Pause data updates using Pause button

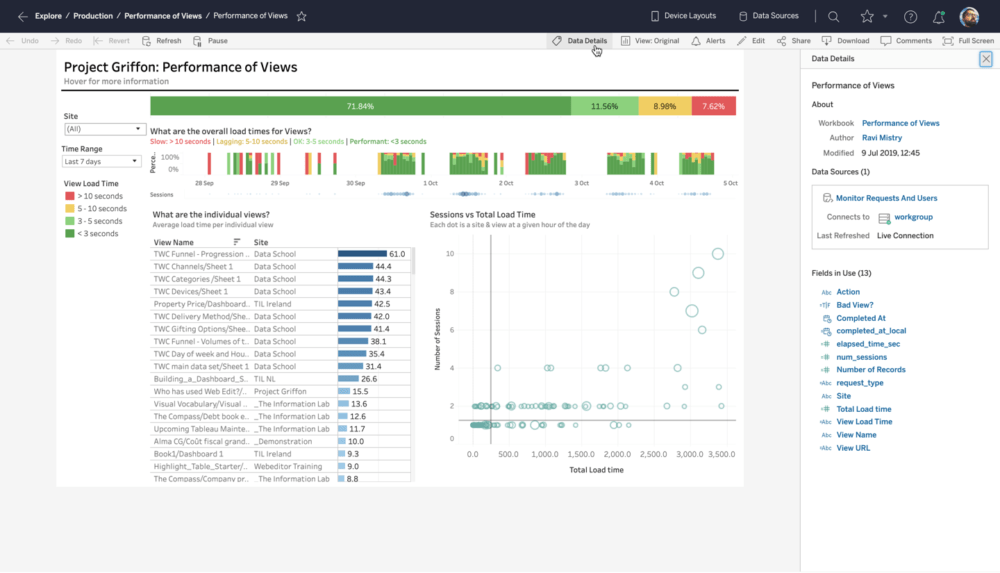(211, 41)
